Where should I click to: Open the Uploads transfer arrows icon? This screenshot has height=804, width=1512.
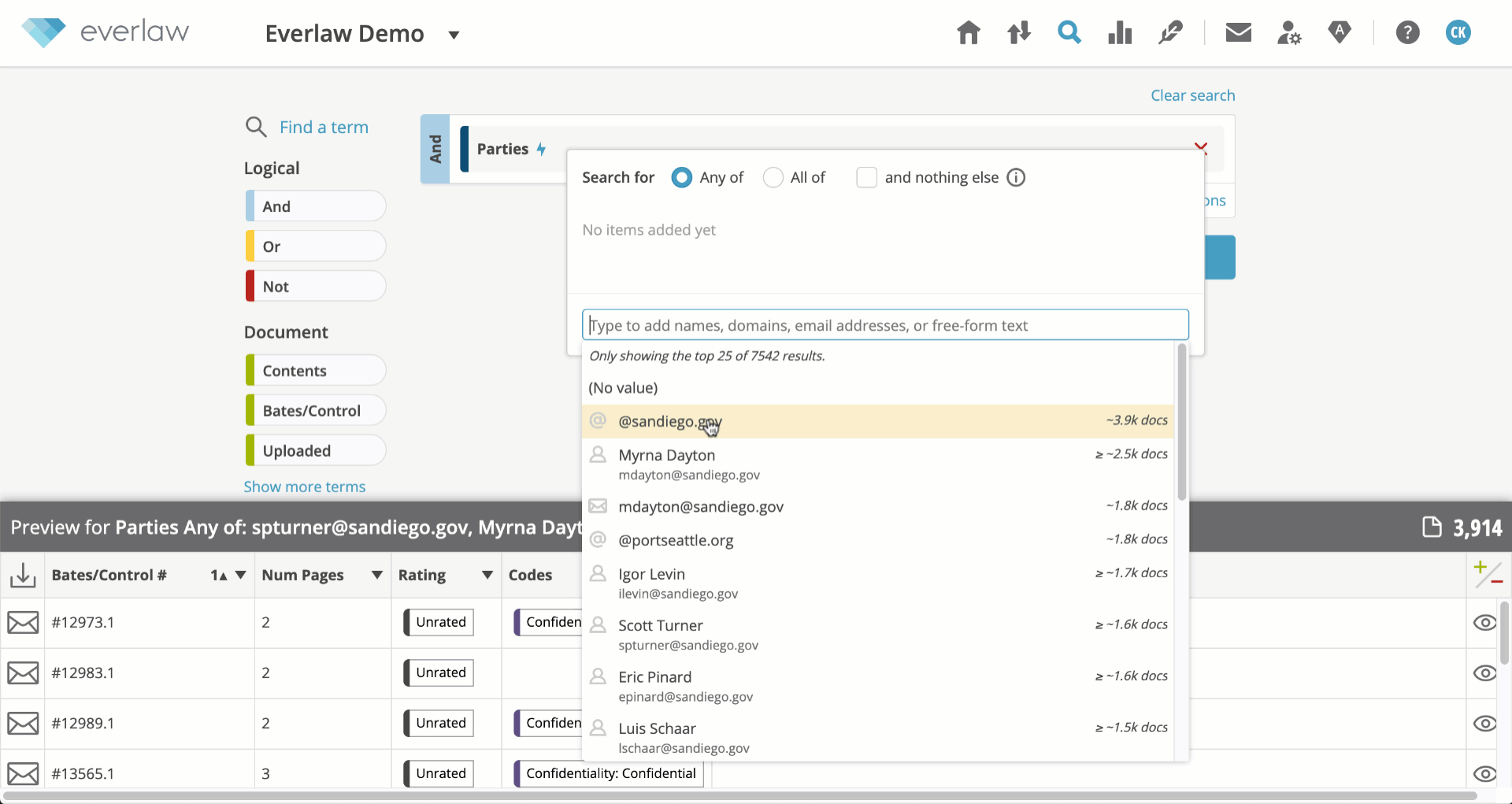pos(1019,33)
